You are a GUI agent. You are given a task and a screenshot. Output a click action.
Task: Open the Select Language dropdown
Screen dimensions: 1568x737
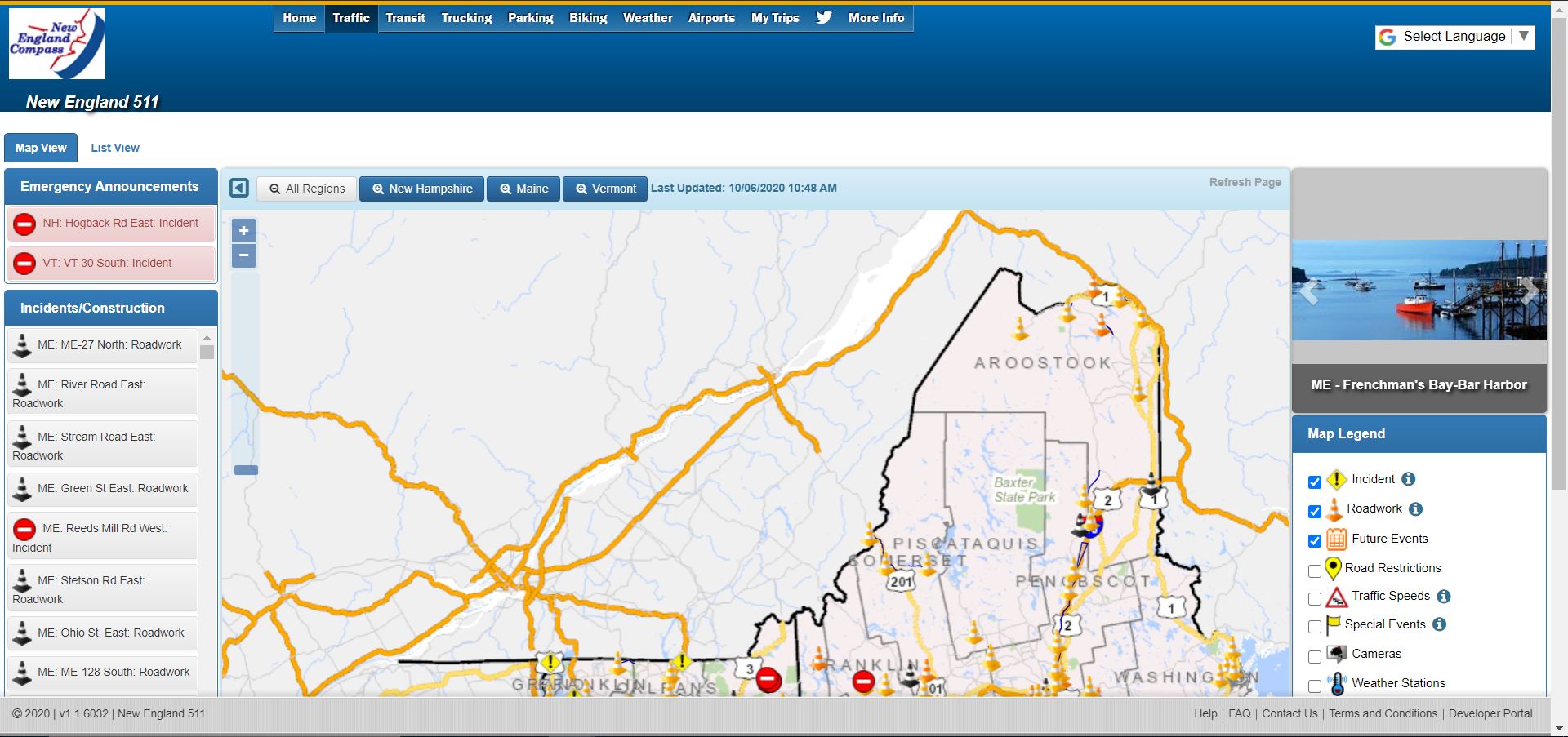click(1454, 36)
